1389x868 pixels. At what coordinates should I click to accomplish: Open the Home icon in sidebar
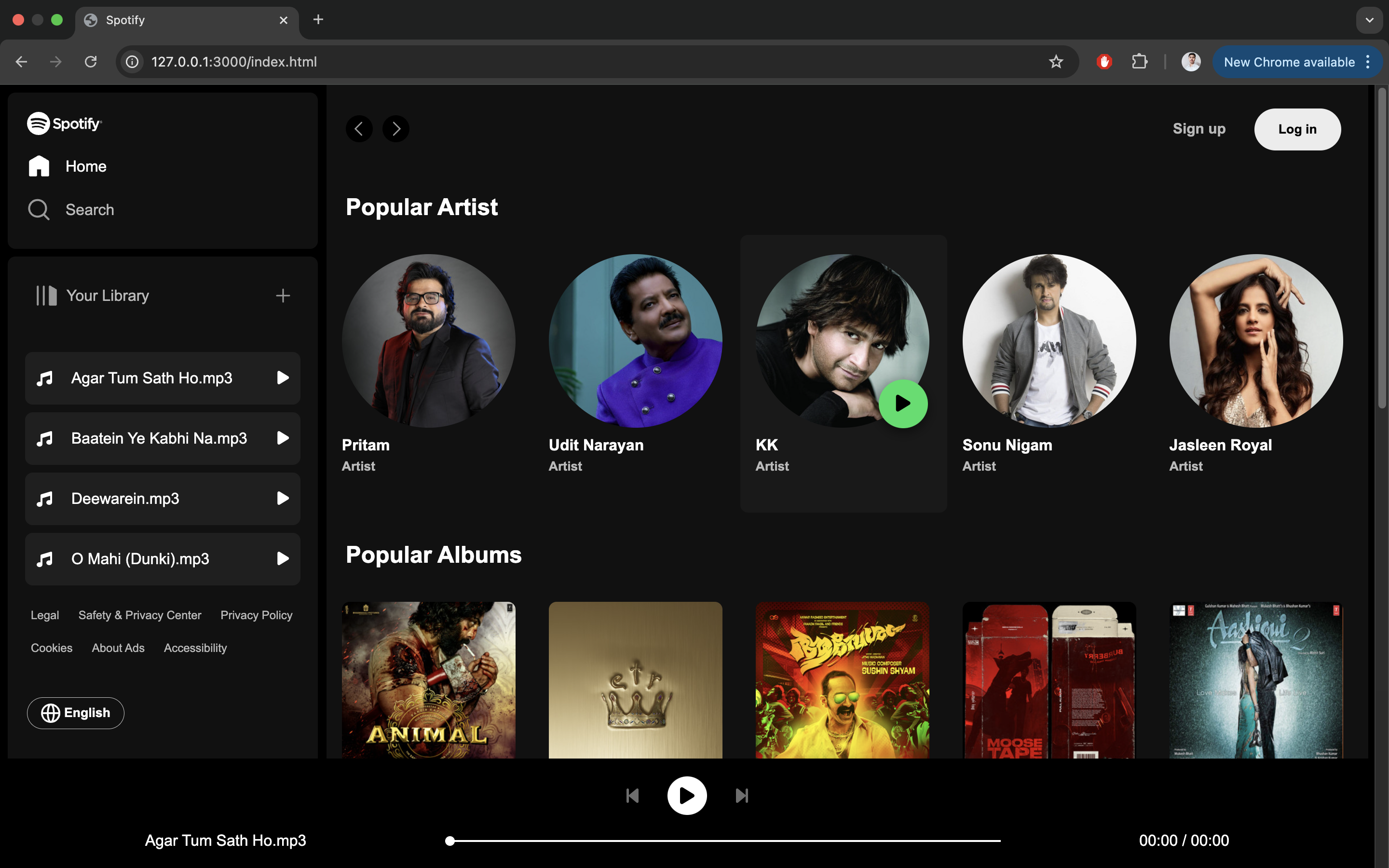click(x=39, y=166)
